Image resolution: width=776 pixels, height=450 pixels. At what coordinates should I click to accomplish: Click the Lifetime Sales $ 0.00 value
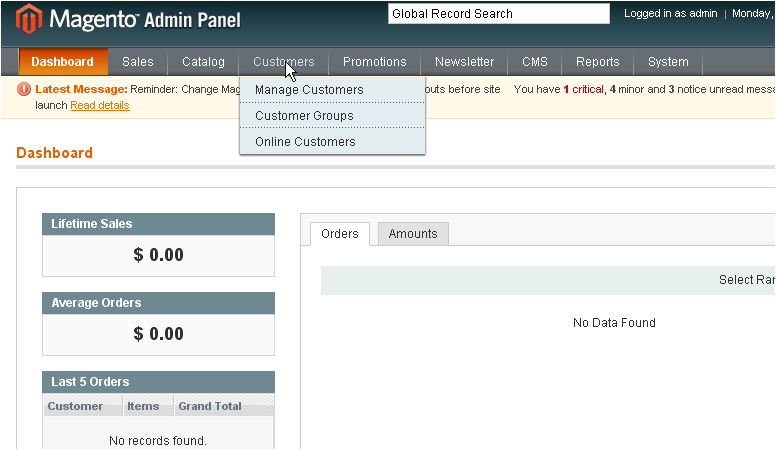click(158, 255)
